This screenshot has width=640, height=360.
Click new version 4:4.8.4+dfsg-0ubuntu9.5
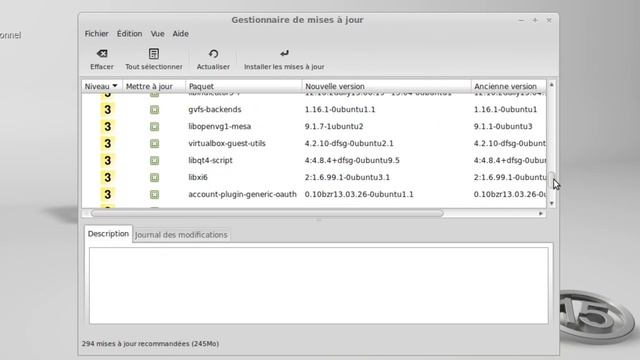[352, 160]
